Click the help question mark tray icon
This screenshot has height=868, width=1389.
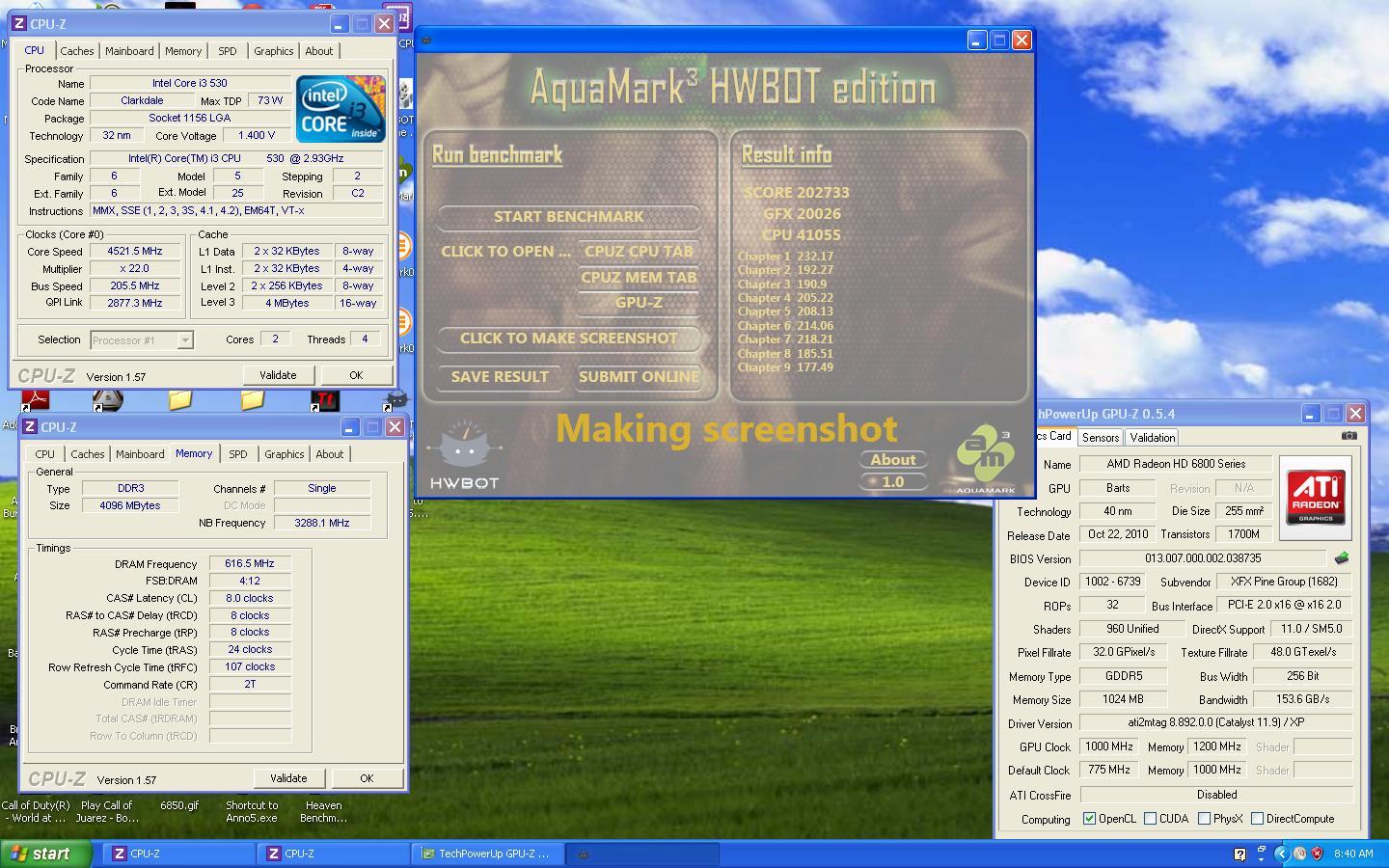click(x=1239, y=854)
